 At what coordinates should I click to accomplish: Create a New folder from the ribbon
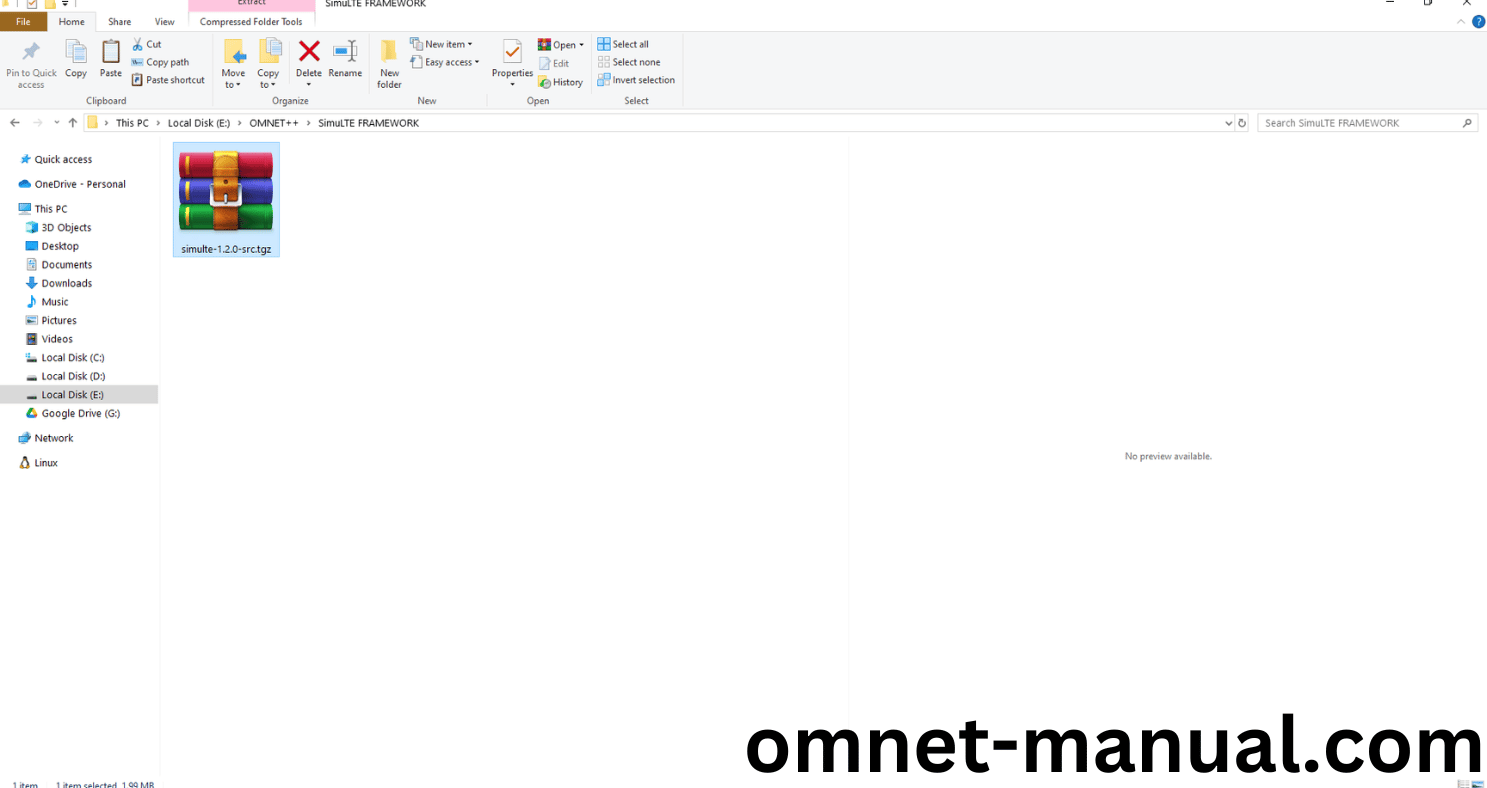tap(389, 63)
